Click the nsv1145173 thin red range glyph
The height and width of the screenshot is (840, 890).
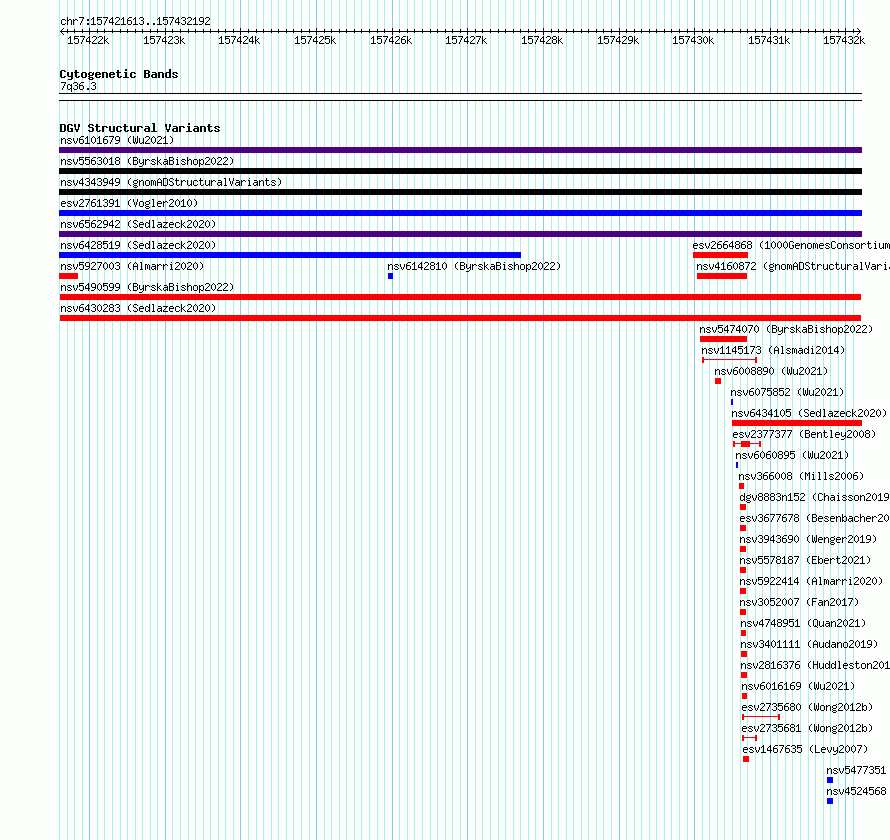pos(729,360)
